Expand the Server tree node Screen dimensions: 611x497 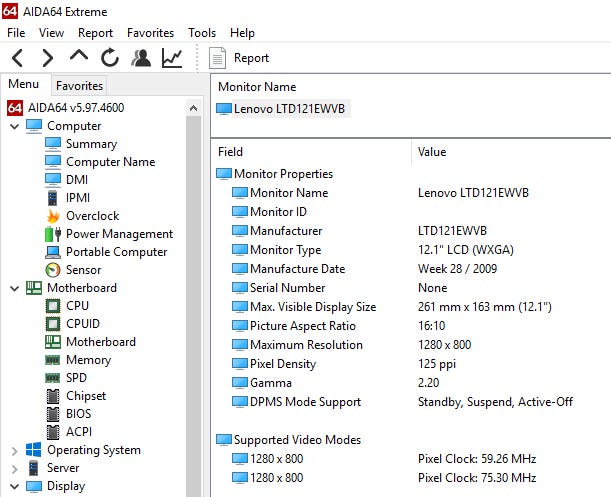[14, 469]
